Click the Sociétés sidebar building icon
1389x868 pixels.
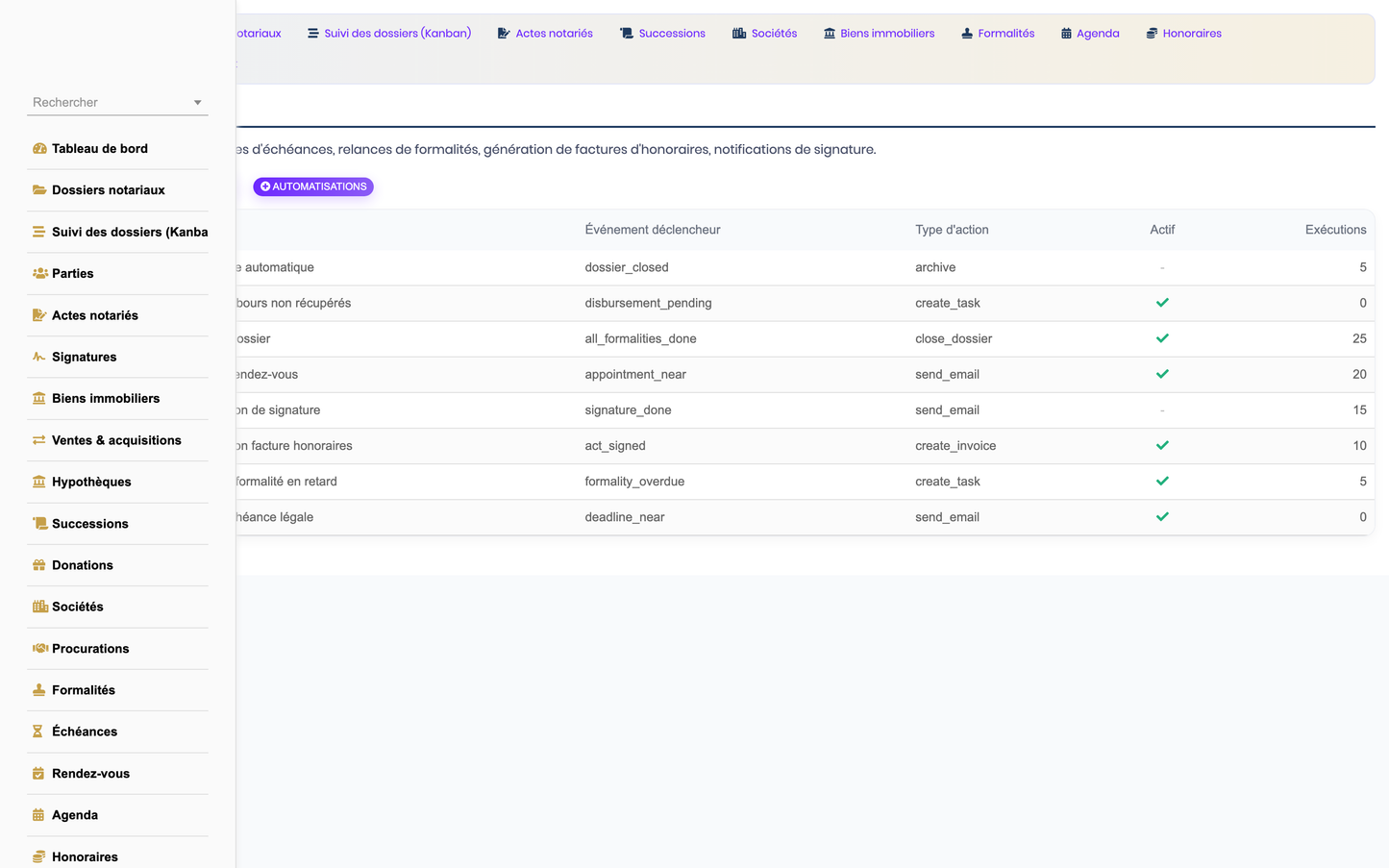pyautogui.click(x=39, y=607)
